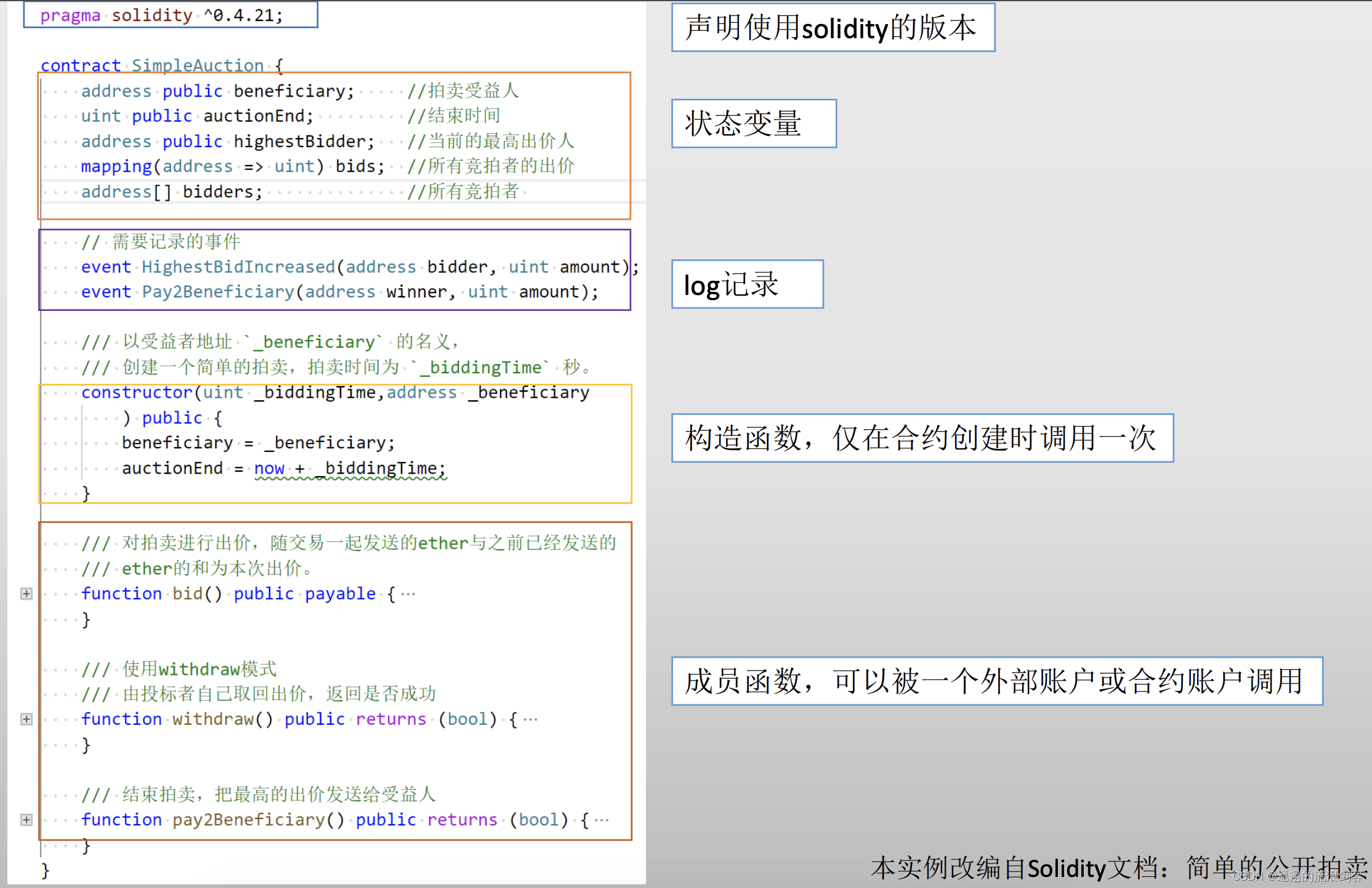Click the ellipsis after pay2Beneficiary() declaration
The width and height of the screenshot is (1372, 888).
tap(600, 819)
